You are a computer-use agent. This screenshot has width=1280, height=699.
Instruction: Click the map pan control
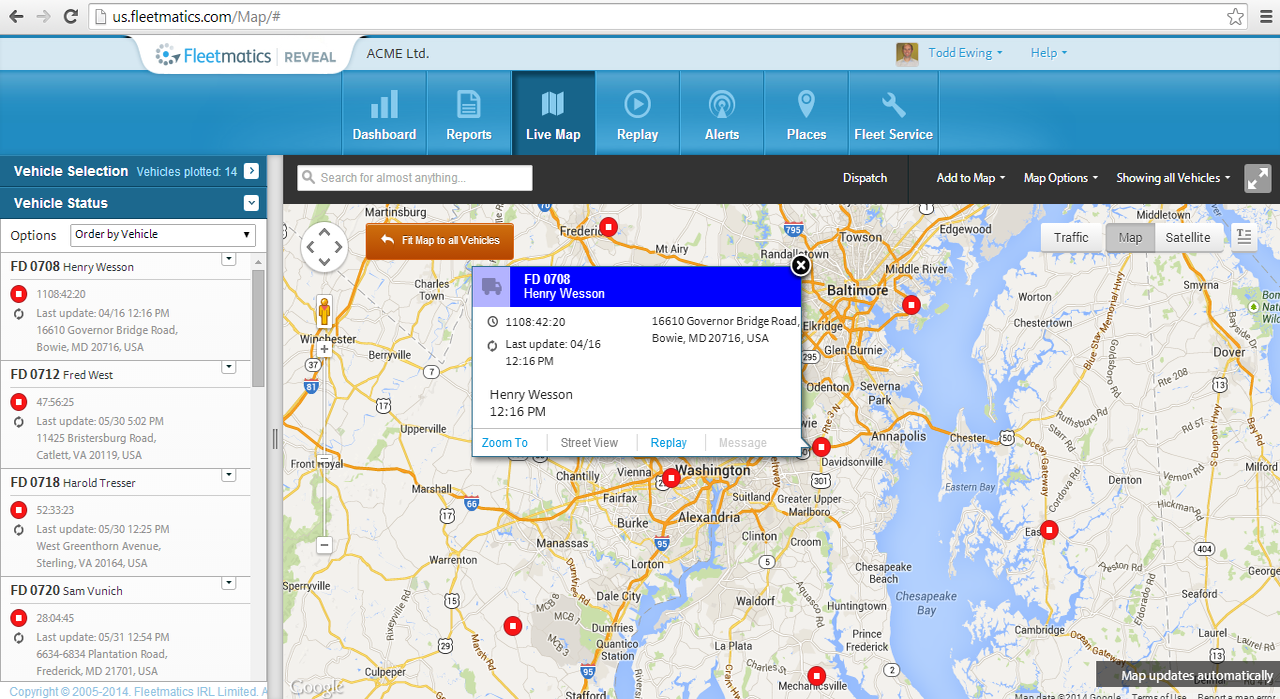pos(324,246)
